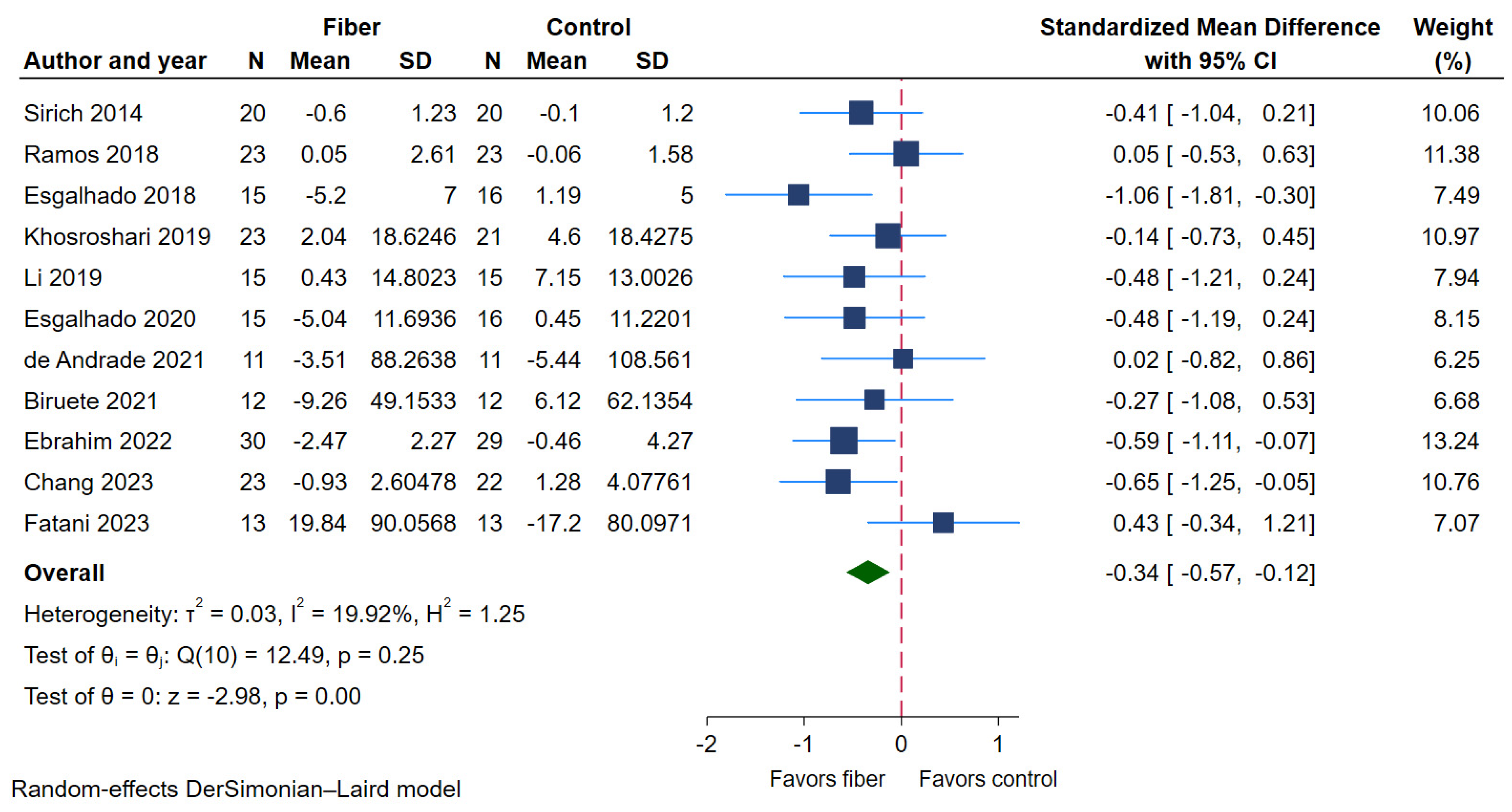The image size is (1512, 812).
Task: Click the Khosroshari 2019 square marker
Action: click(x=888, y=236)
